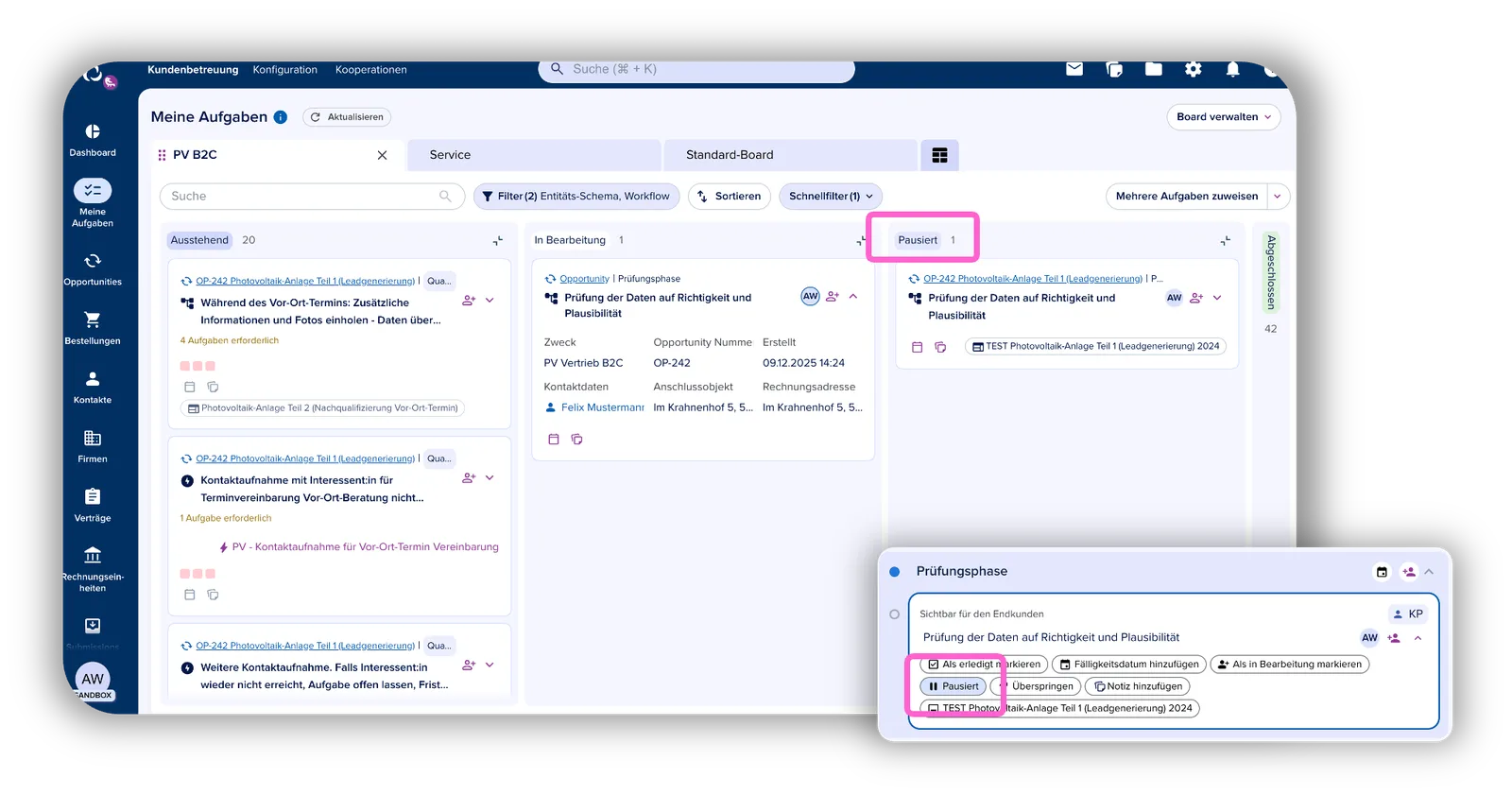Collapse the Pausiert column
Image resolution: width=1512 pixels, height=795 pixels.
pos(1226,241)
